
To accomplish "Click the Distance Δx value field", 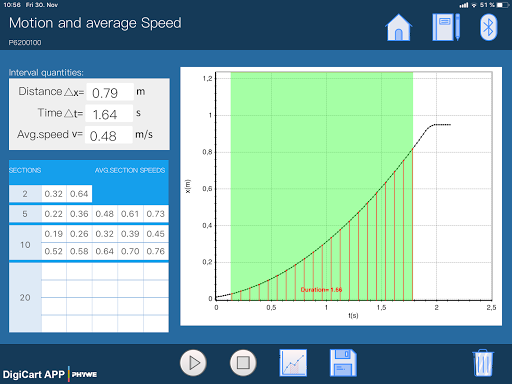I will [110, 92].
